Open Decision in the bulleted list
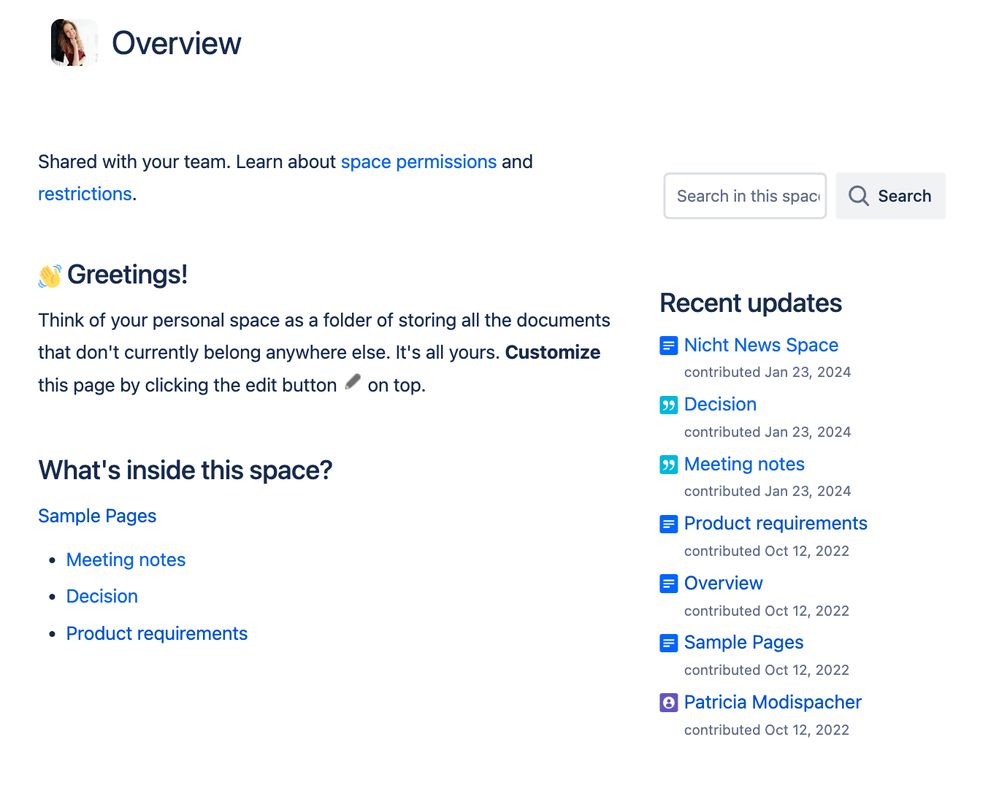This screenshot has height=797, width=999. pos(102,596)
